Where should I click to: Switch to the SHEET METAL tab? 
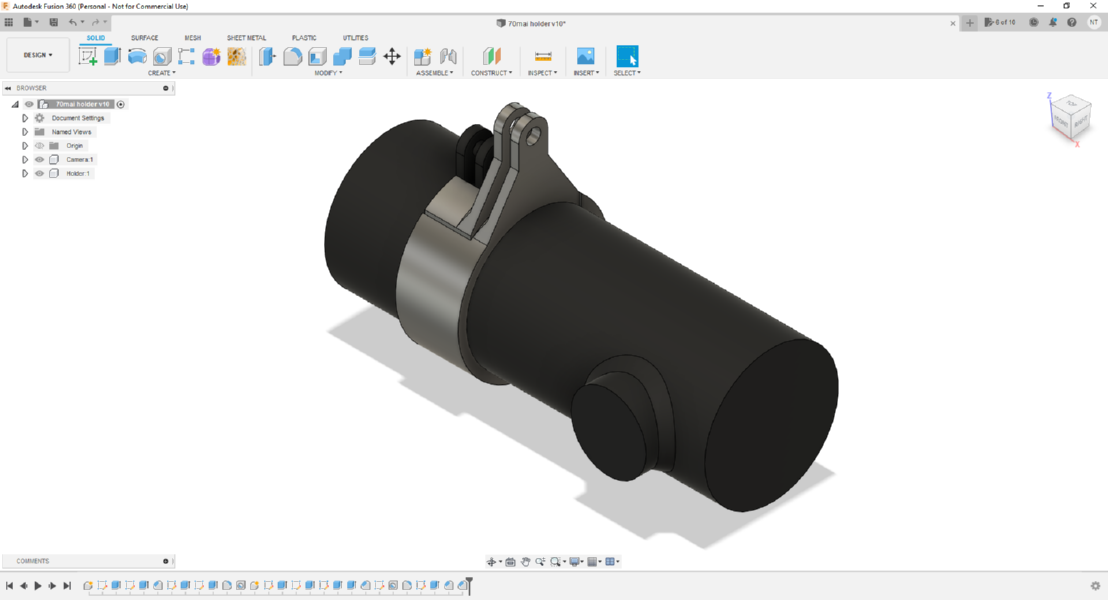[246, 38]
